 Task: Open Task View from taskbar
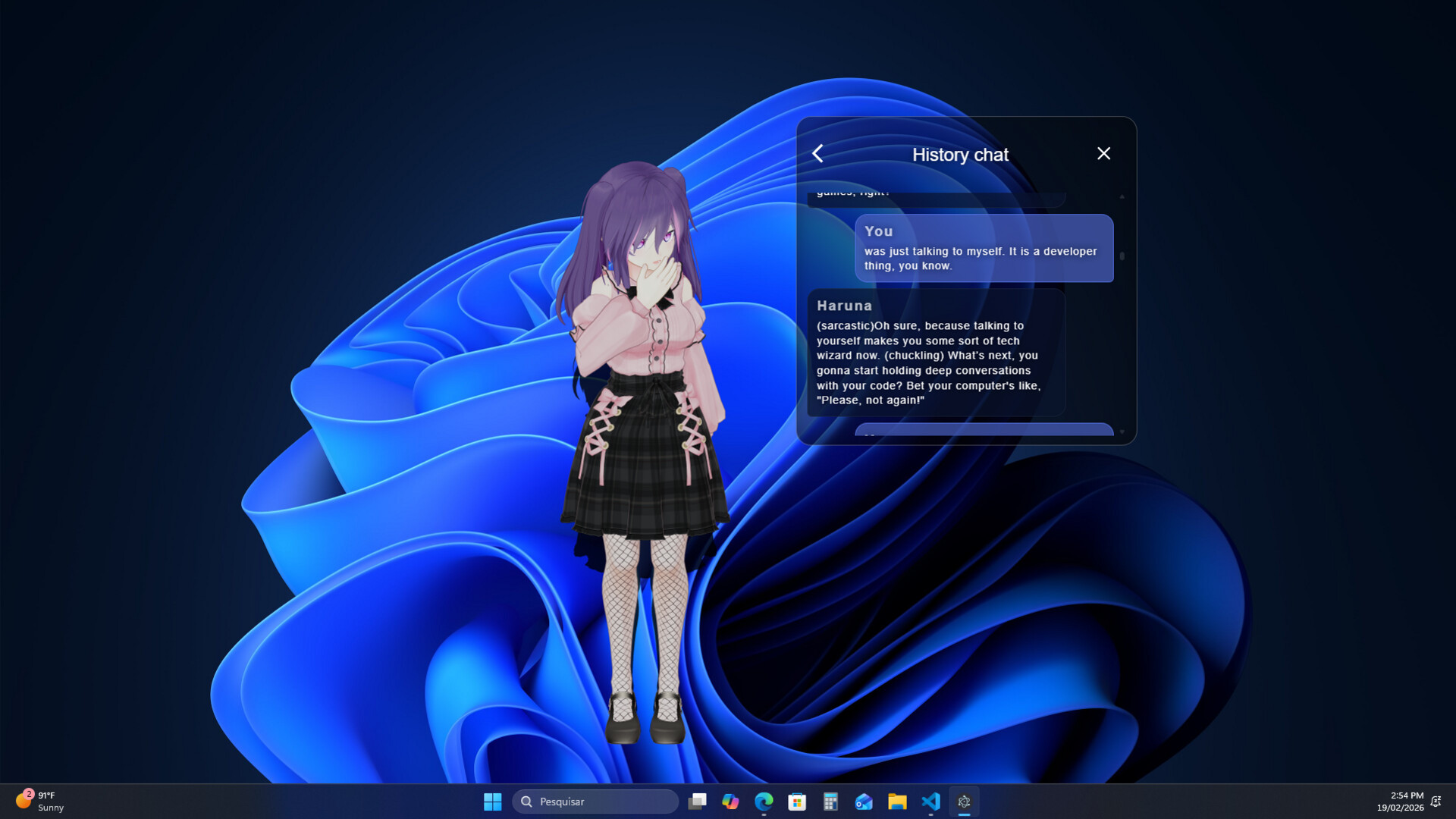click(x=697, y=802)
